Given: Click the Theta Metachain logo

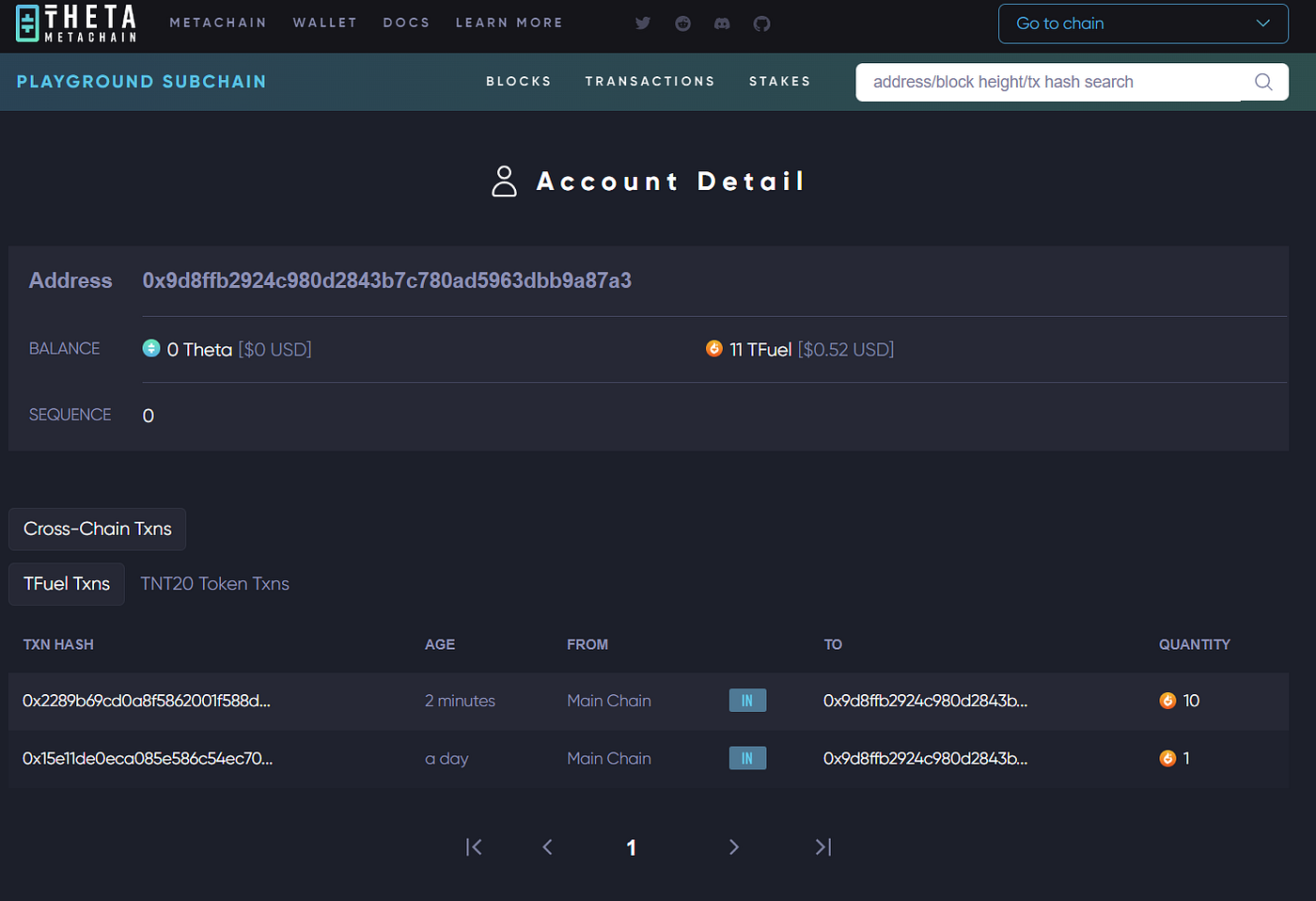Looking at the screenshot, I should point(77,24).
